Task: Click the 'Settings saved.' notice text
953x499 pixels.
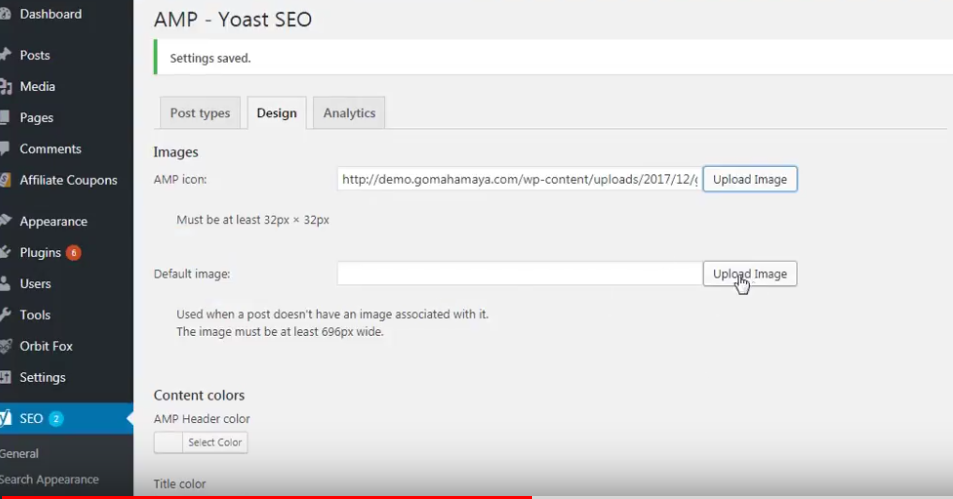Action: coord(210,58)
